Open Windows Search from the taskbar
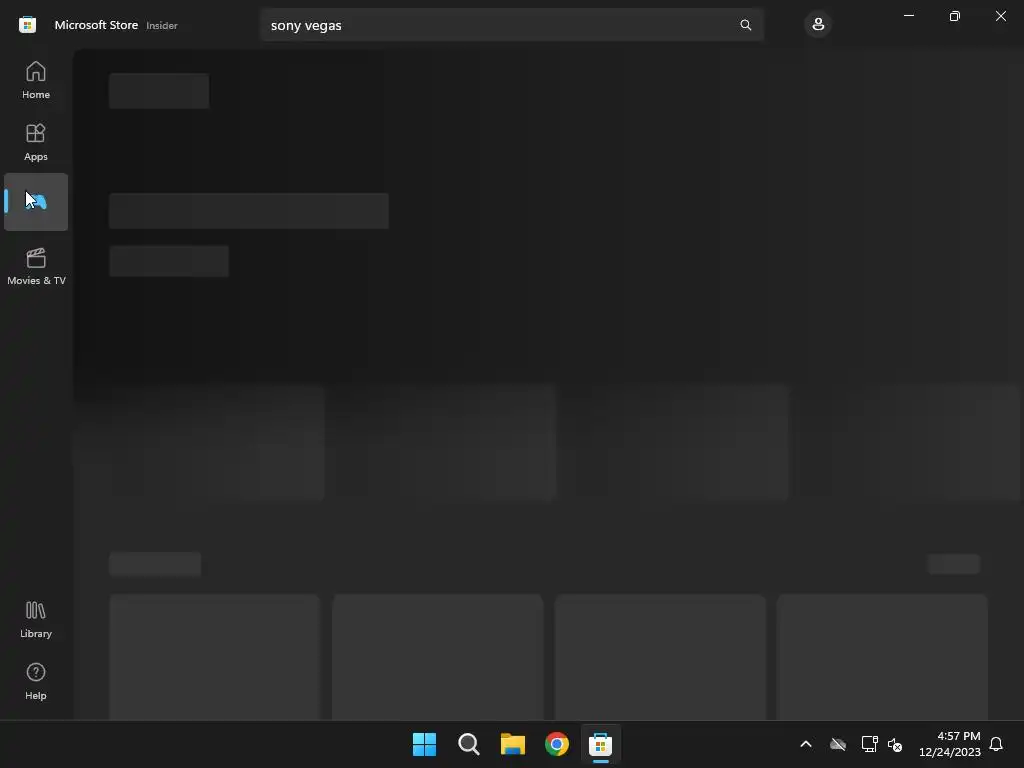The height and width of the screenshot is (768, 1024). pyautogui.click(x=468, y=744)
